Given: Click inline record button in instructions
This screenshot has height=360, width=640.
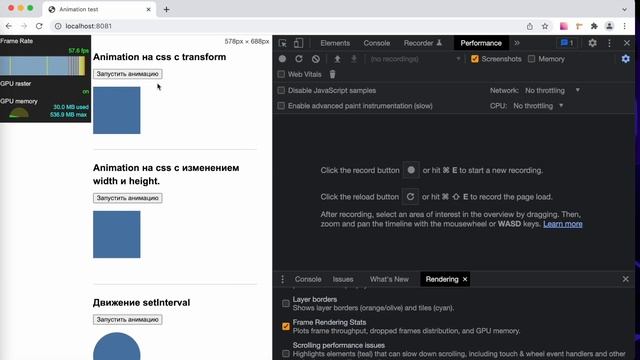Looking at the screenshot, I should pos(411,170).
